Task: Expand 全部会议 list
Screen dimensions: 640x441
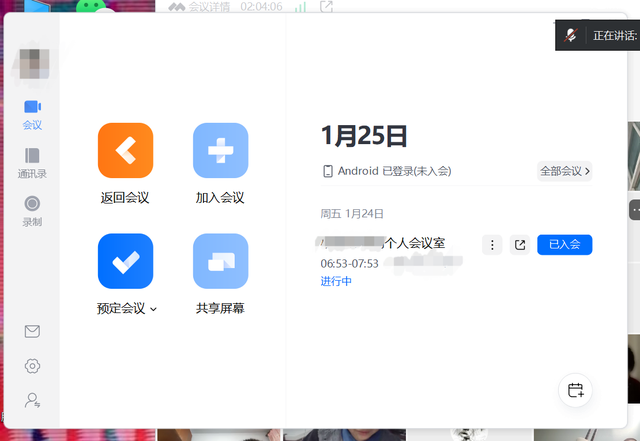Action: pyautogui.click(x=564, y=171)
